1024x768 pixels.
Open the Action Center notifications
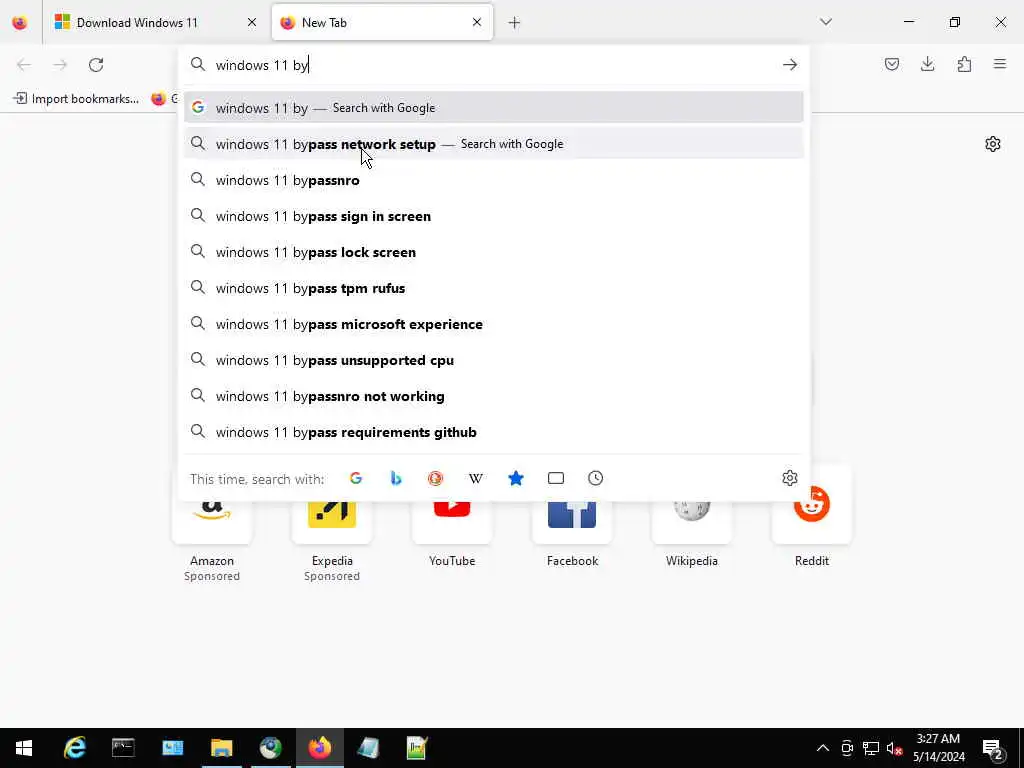point(993,748)
